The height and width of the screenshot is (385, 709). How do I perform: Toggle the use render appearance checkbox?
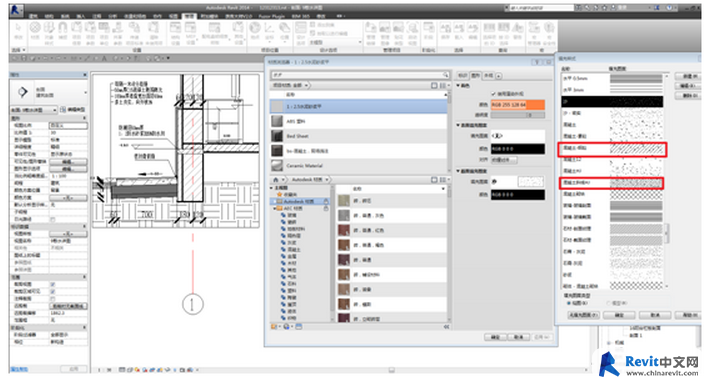pos(493,94)
